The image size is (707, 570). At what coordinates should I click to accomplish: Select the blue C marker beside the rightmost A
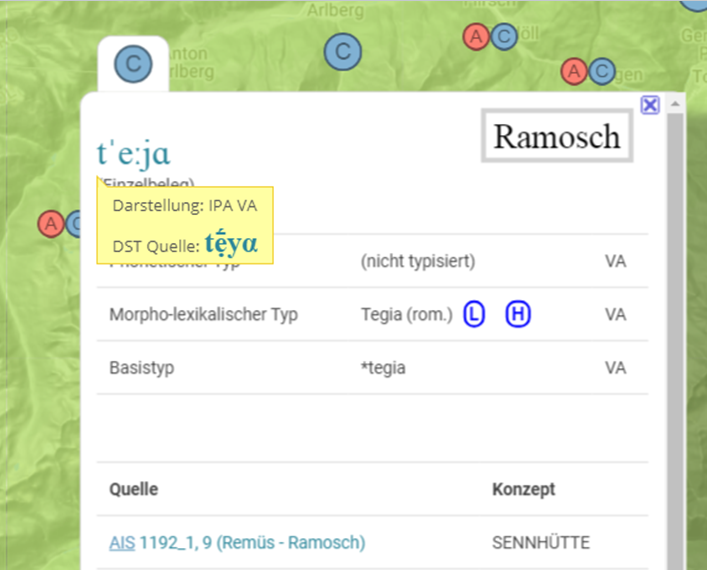coord(601,71)
